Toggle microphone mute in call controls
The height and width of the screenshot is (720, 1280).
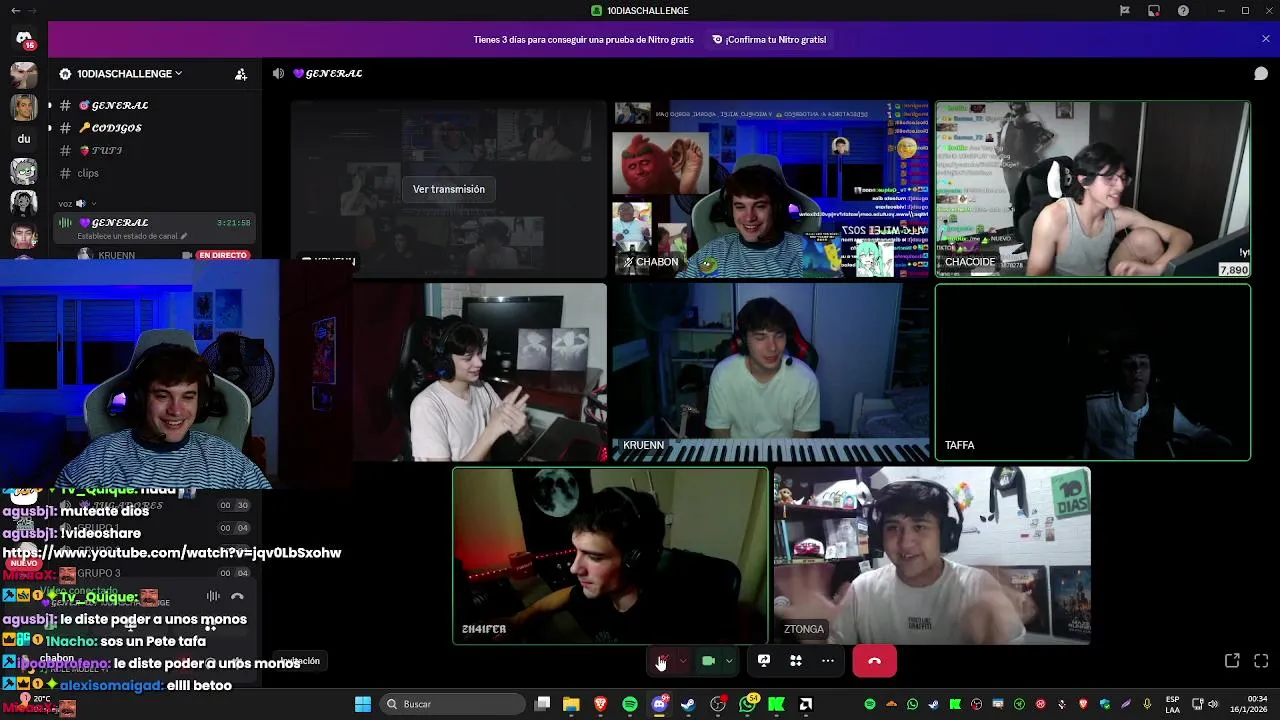point(662,661)
